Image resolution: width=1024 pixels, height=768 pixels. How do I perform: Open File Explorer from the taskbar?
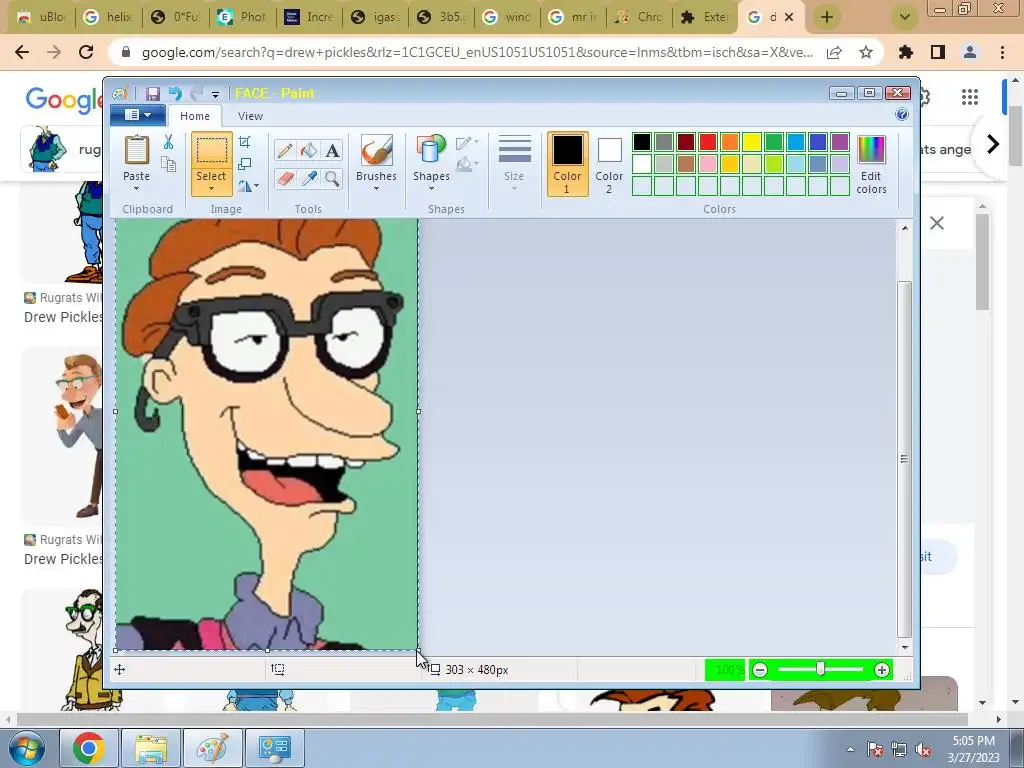pos(151,747)
